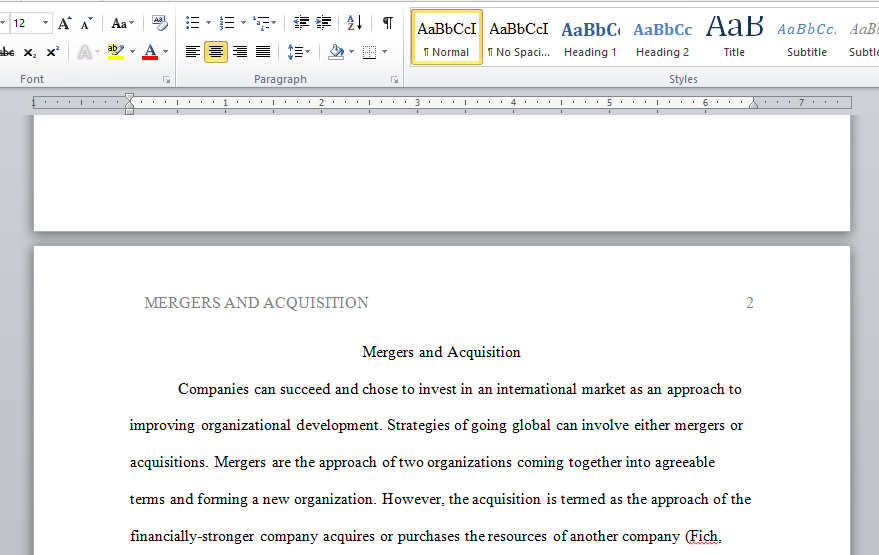This screenshot has width=879, height=555.
Task: Apply the Heading 2 style
Action: [663, 38]
